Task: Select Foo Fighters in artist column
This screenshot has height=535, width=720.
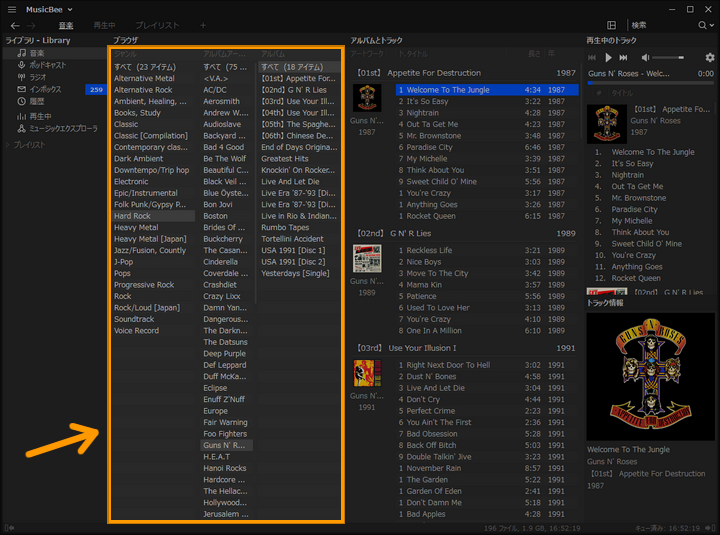Action: (226, 434)
